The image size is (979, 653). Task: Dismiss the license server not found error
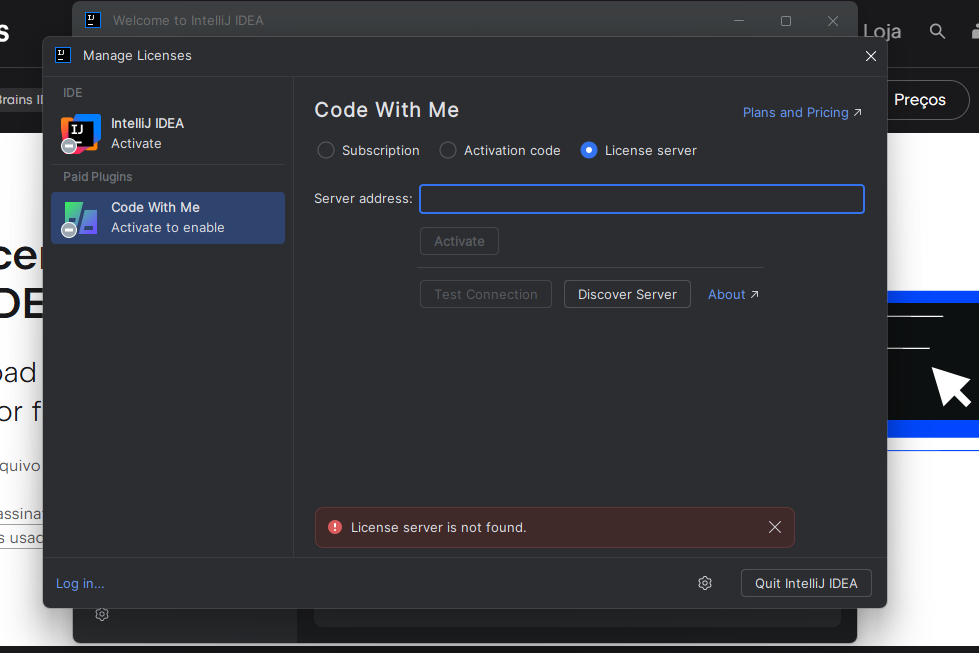click(775, 528)
